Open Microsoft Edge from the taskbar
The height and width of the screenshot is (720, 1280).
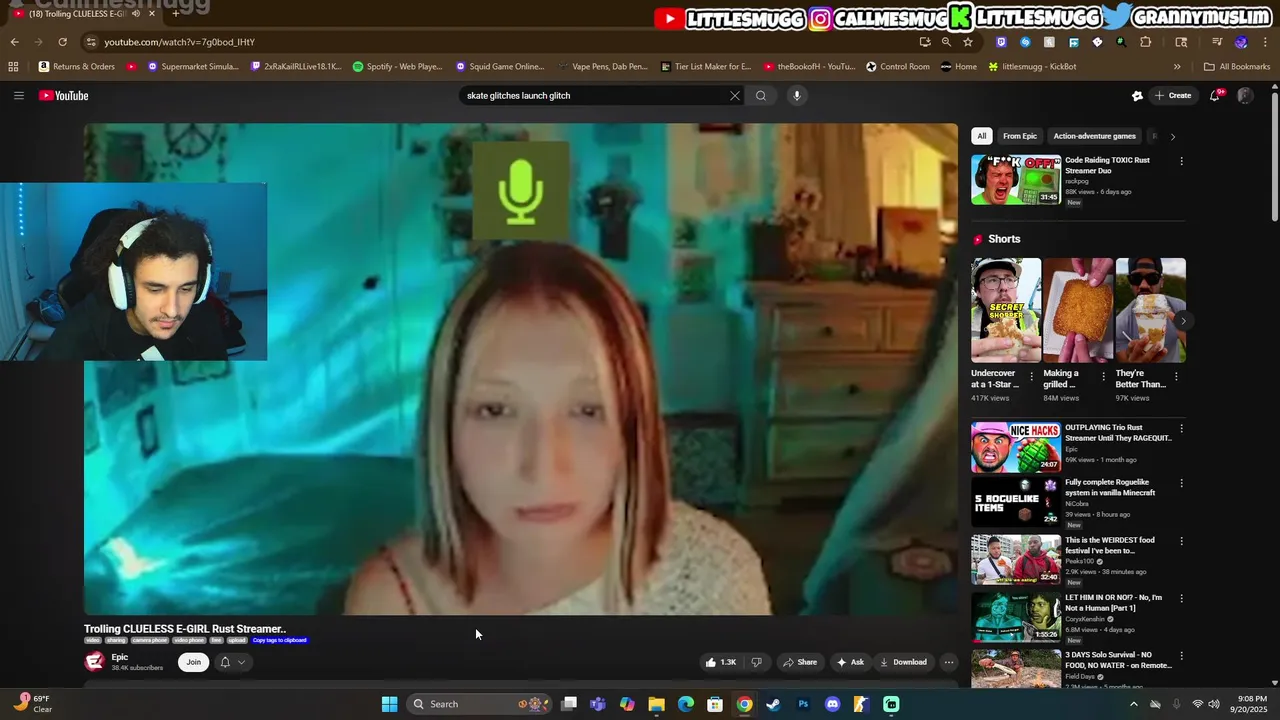click(685, 704)
